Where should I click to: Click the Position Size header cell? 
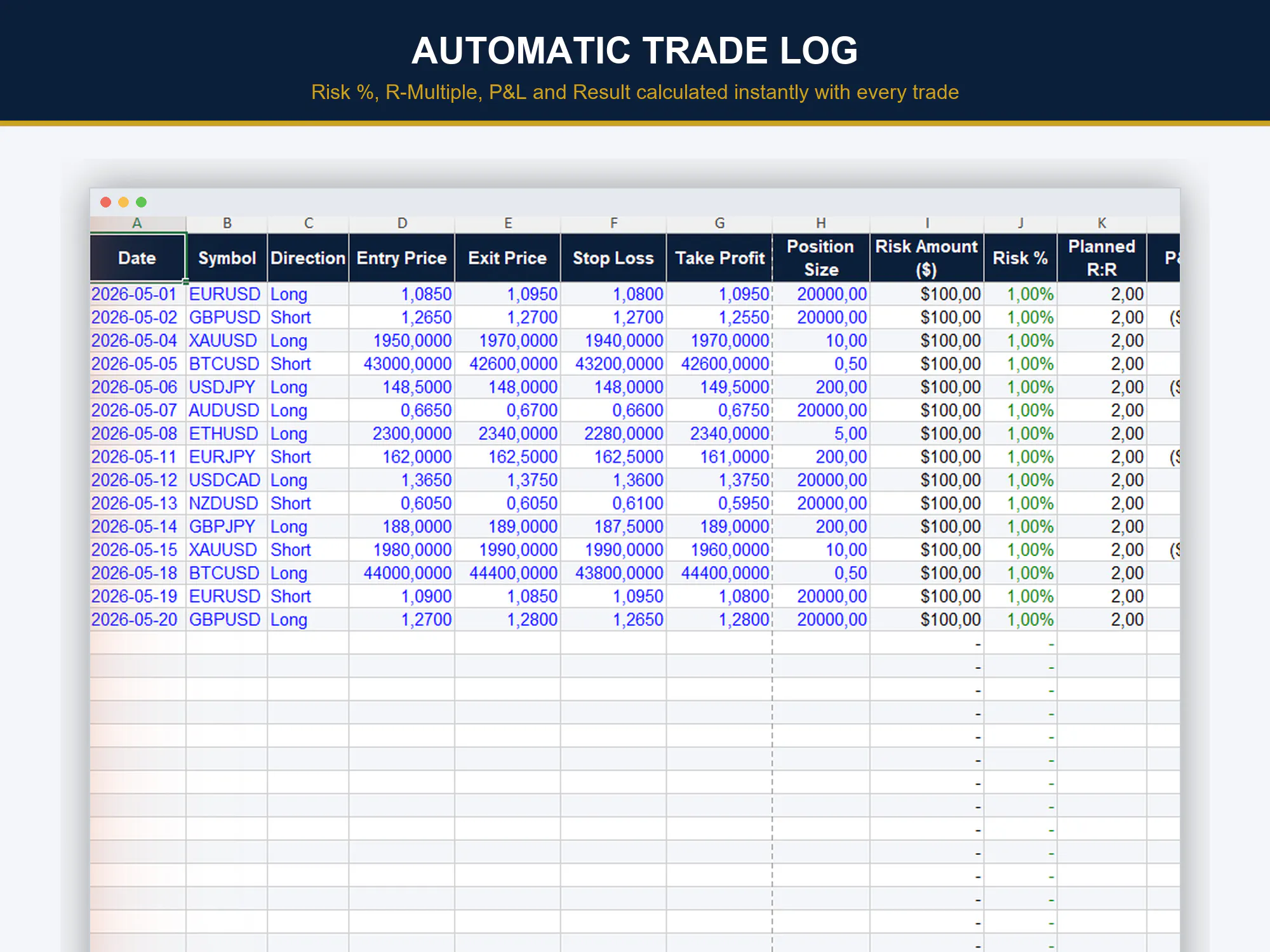tap(821, 258)
